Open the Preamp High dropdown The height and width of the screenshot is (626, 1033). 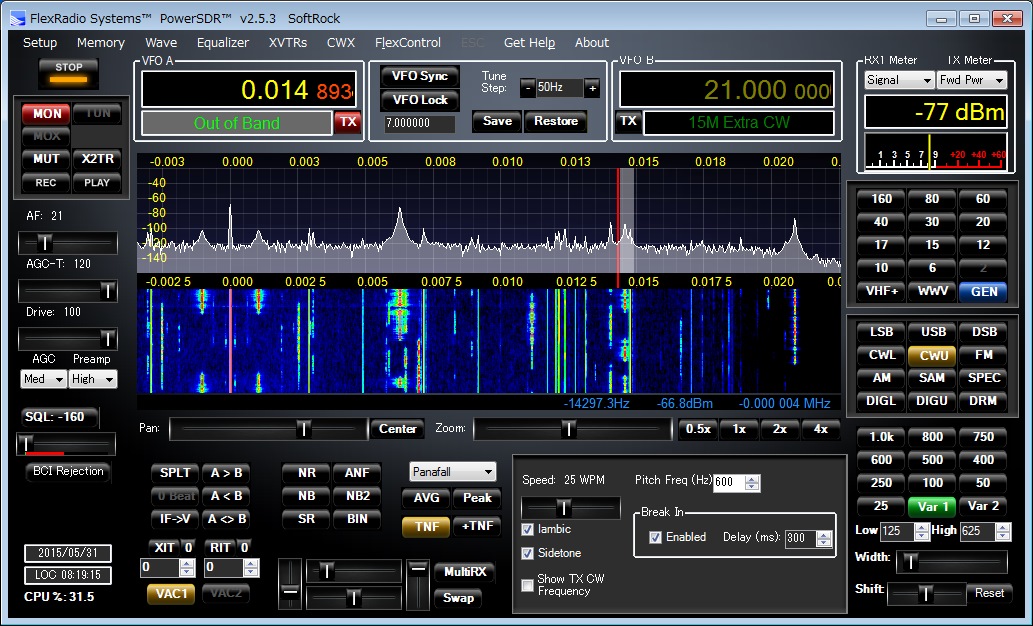point(93,379)
